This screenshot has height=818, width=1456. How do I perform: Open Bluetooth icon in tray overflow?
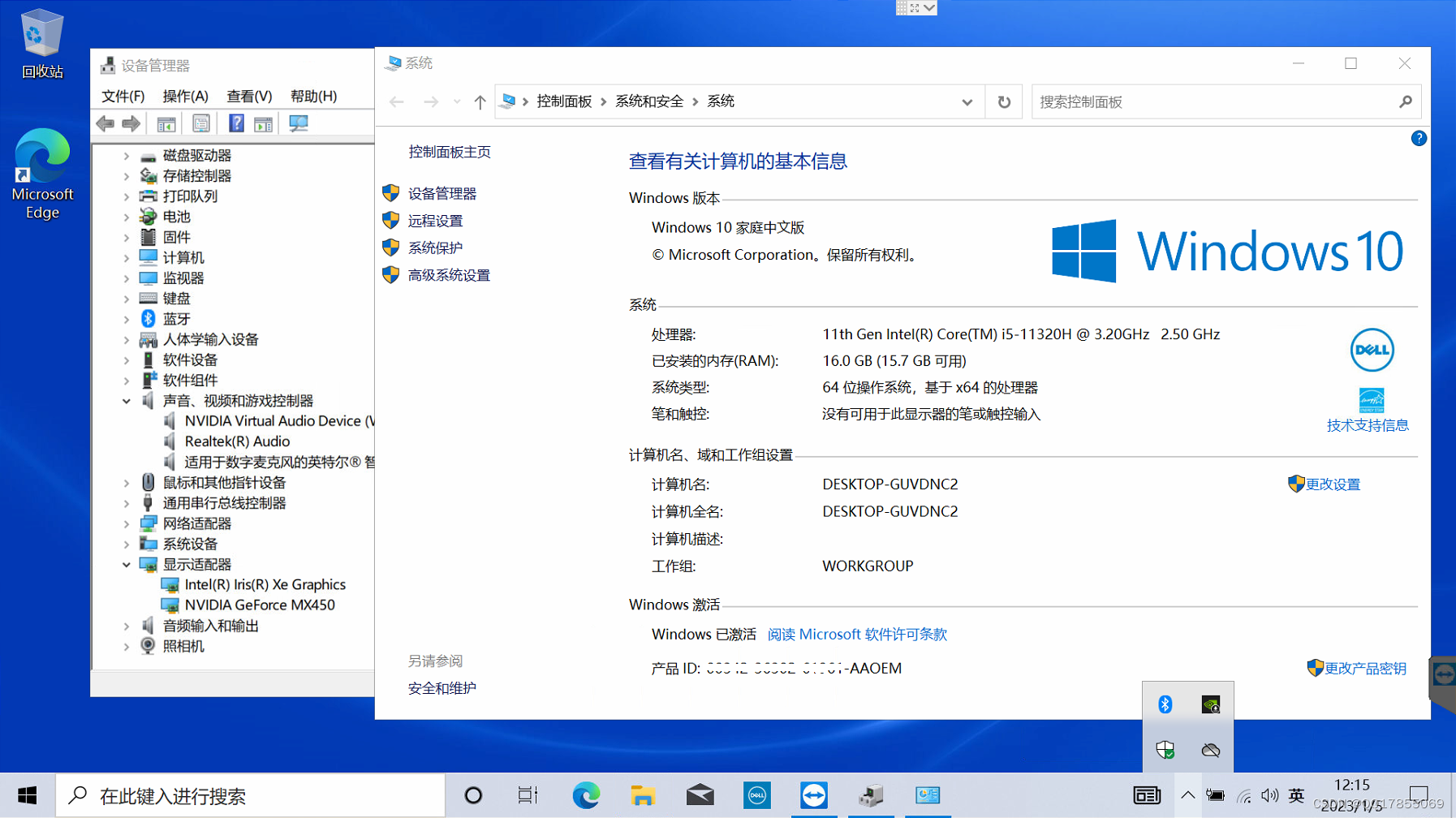1165,704
